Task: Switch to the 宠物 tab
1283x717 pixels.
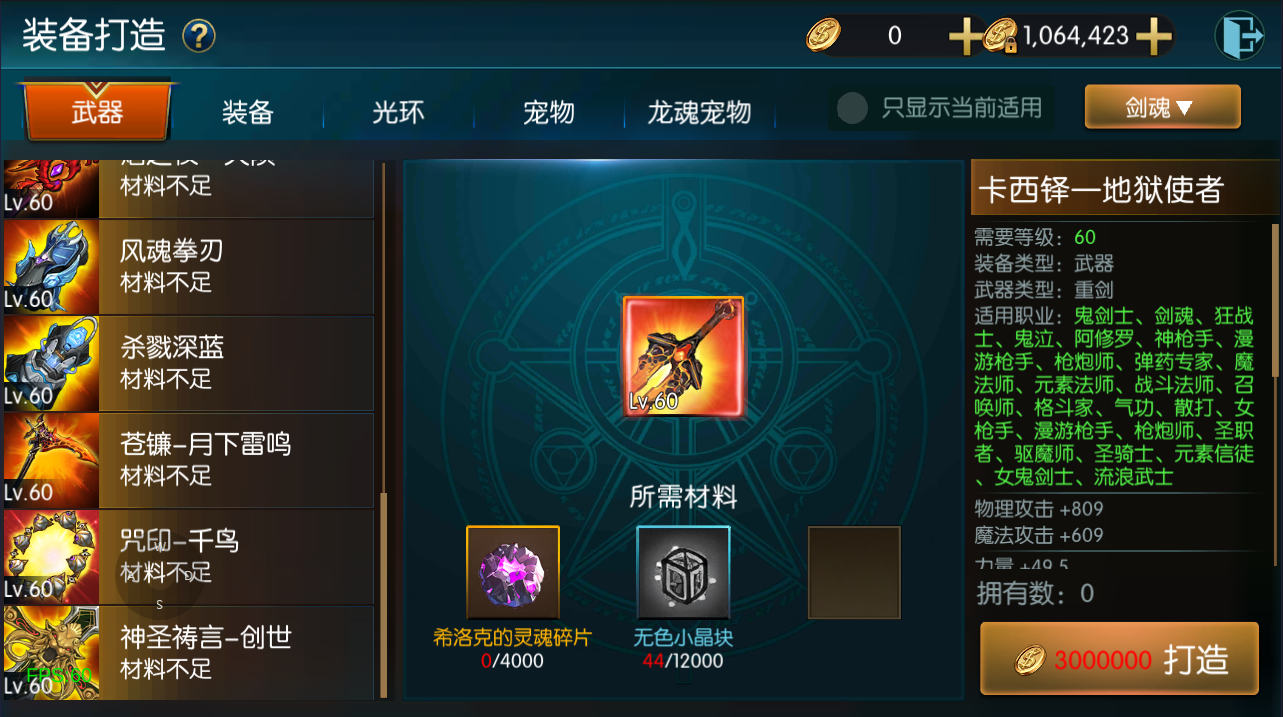Action: click(x=548, y=112)
